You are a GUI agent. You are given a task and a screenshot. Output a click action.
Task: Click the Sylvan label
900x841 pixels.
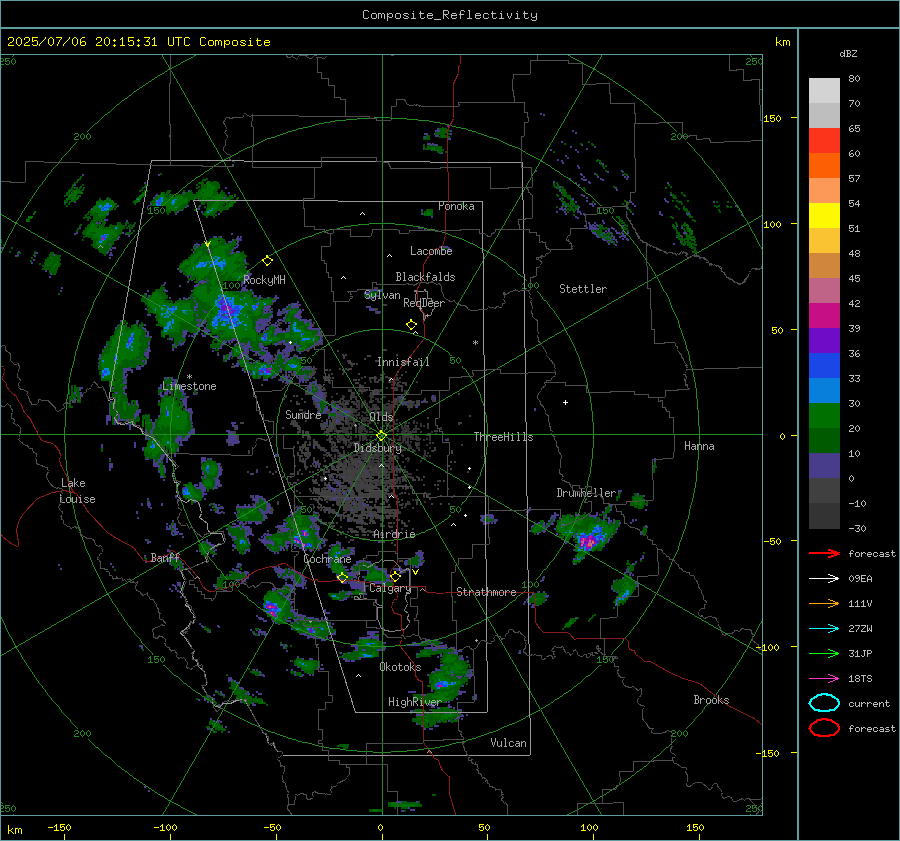pos(382,295)
